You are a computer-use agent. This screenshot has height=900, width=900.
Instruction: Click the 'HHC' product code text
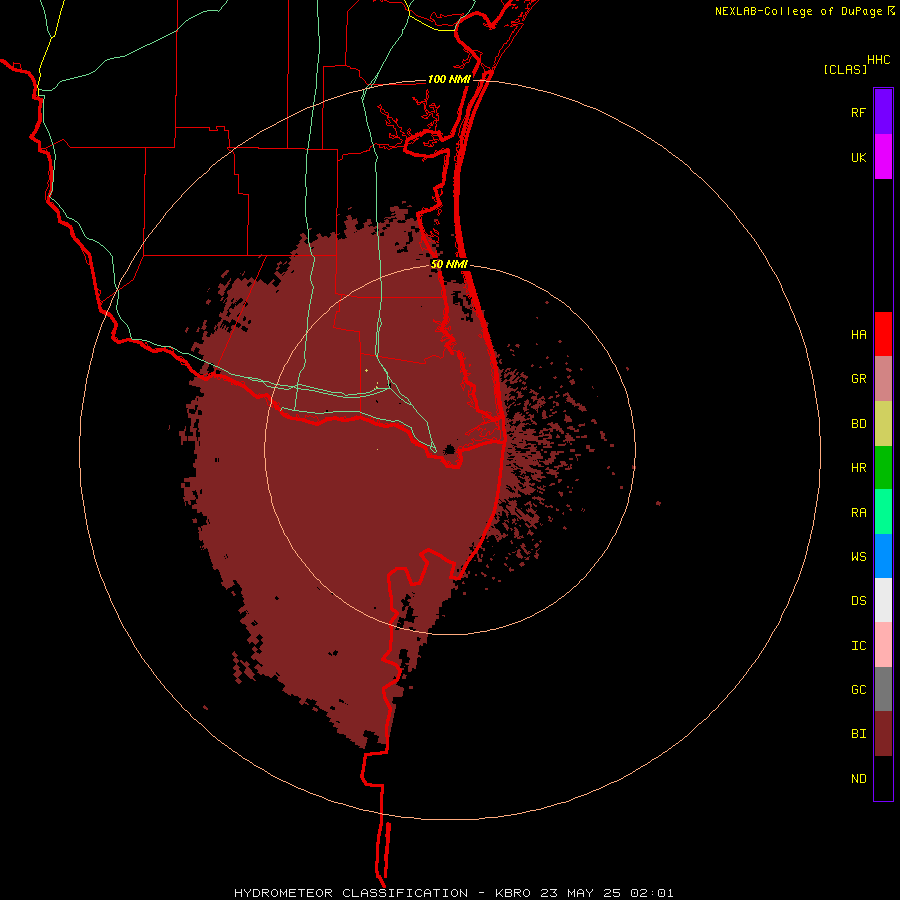coord(878,60)
